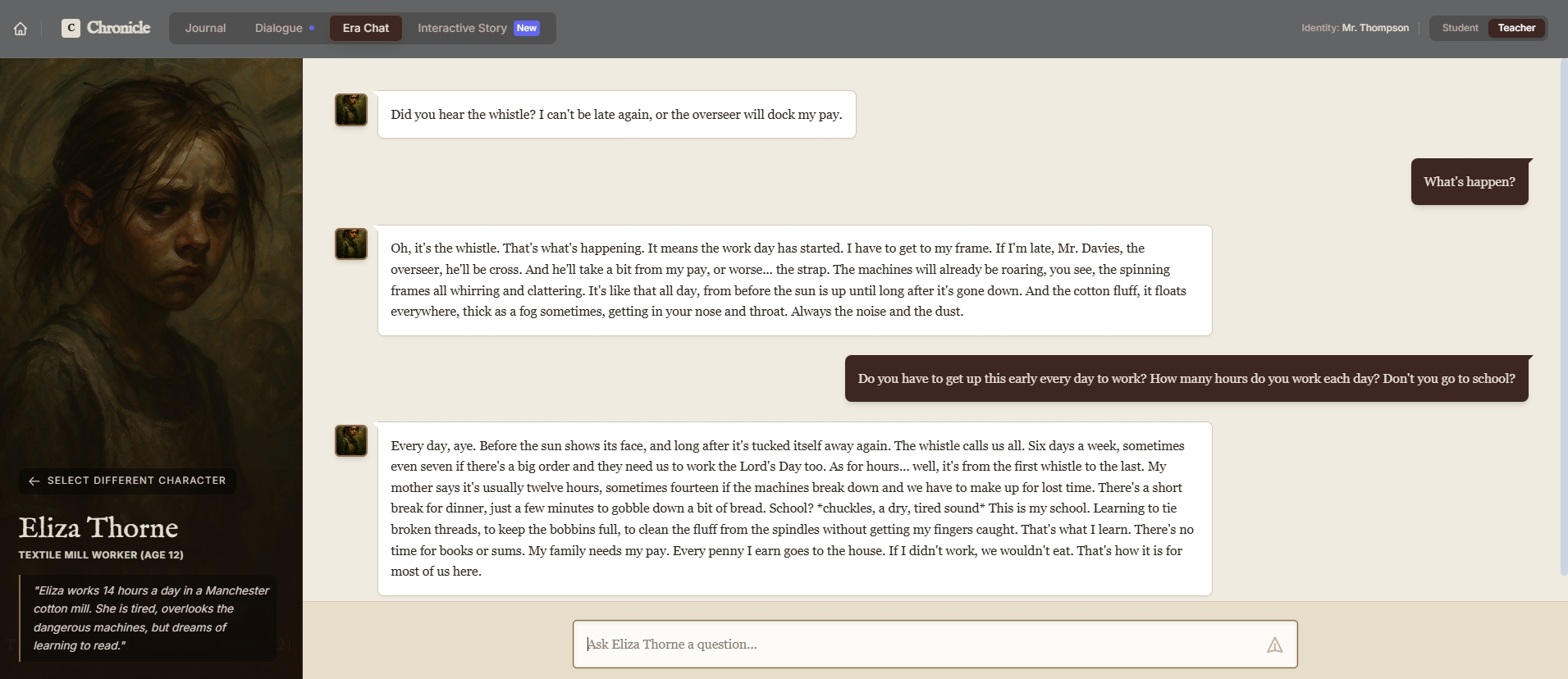The width and height of the screenshot is (1568, 679).
Task: Open the Interactive Story tab
Action: 478,28
